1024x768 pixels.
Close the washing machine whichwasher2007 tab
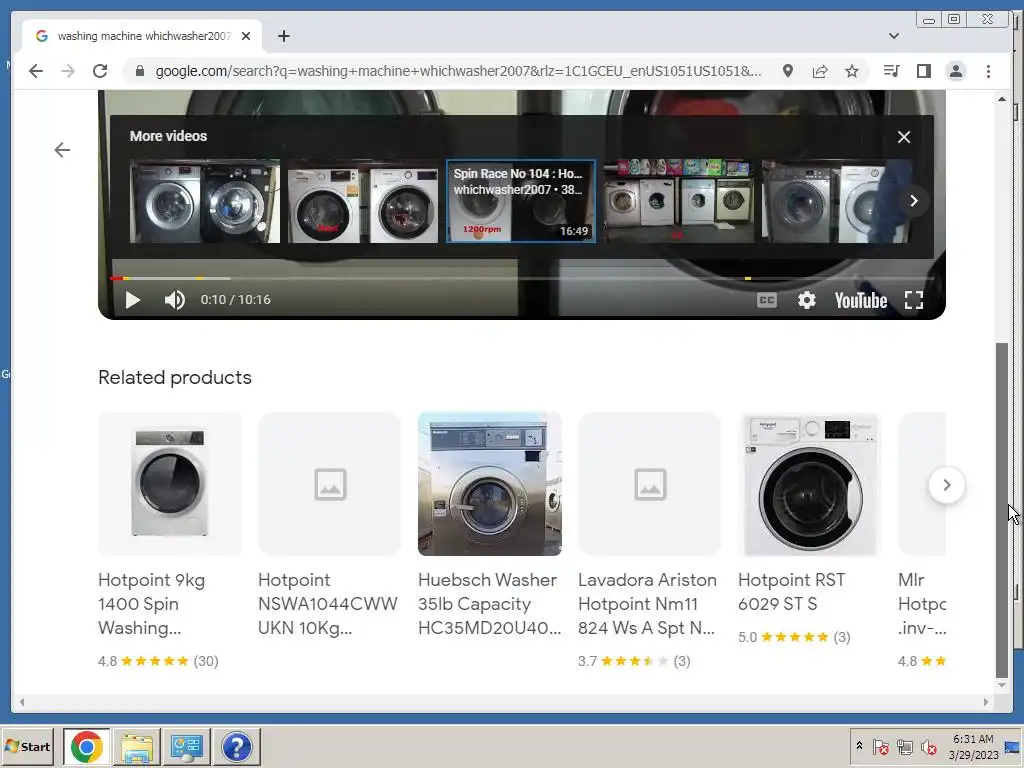click(x=246, y=36)
